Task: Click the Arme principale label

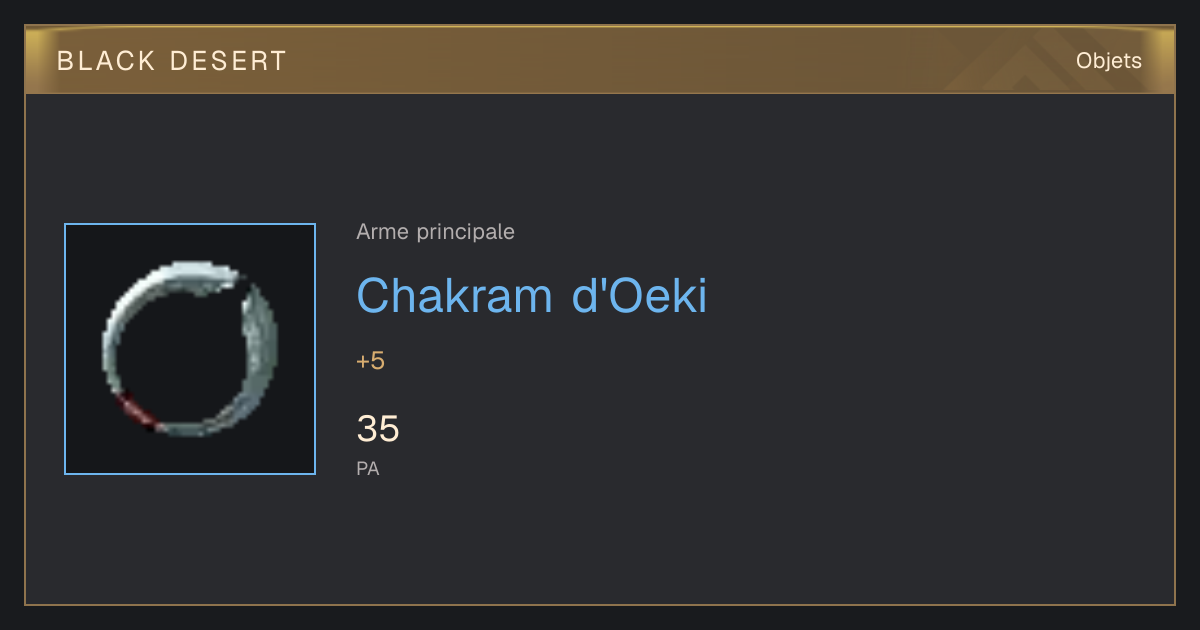Action: click(x=435, y=232)
